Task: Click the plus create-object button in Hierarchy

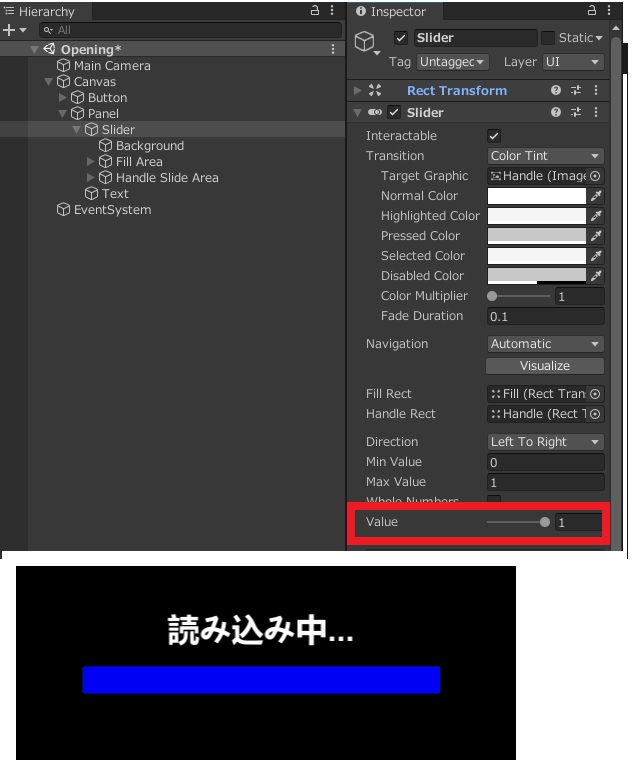Action: [9, 30]
